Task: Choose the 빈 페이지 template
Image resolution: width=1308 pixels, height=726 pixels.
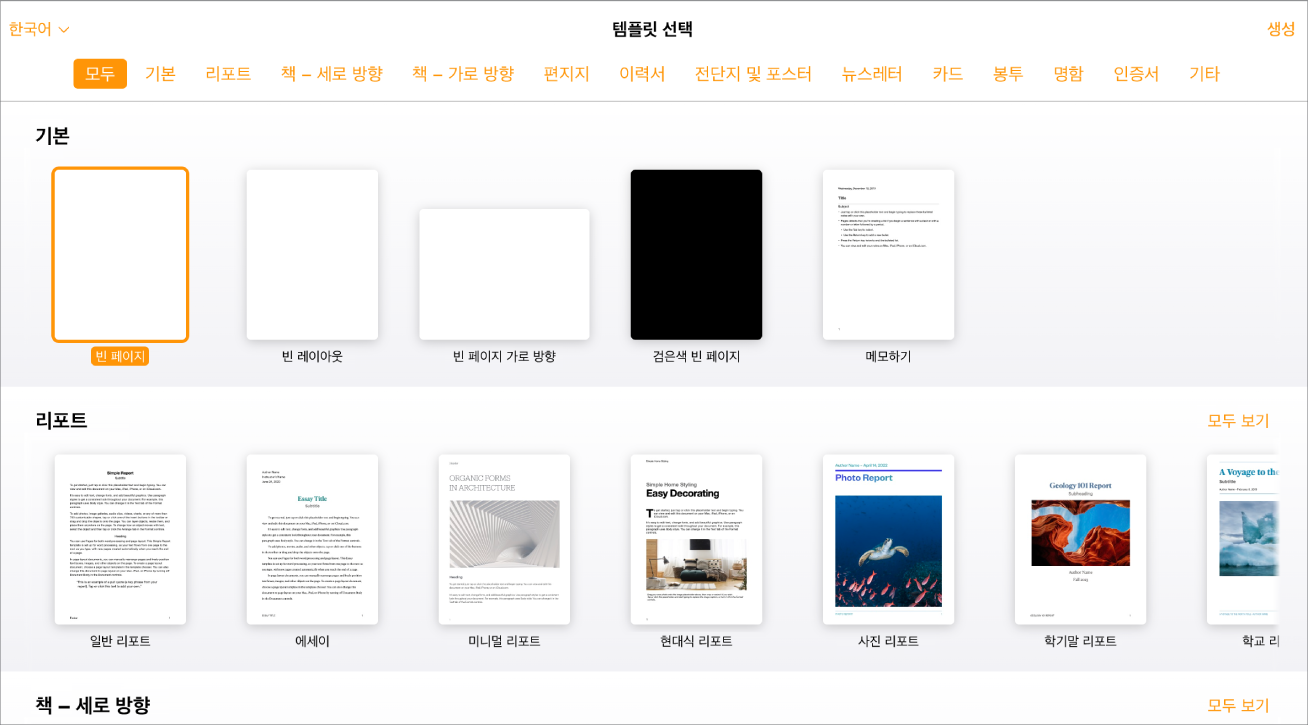Action: [x=120, y=253]
